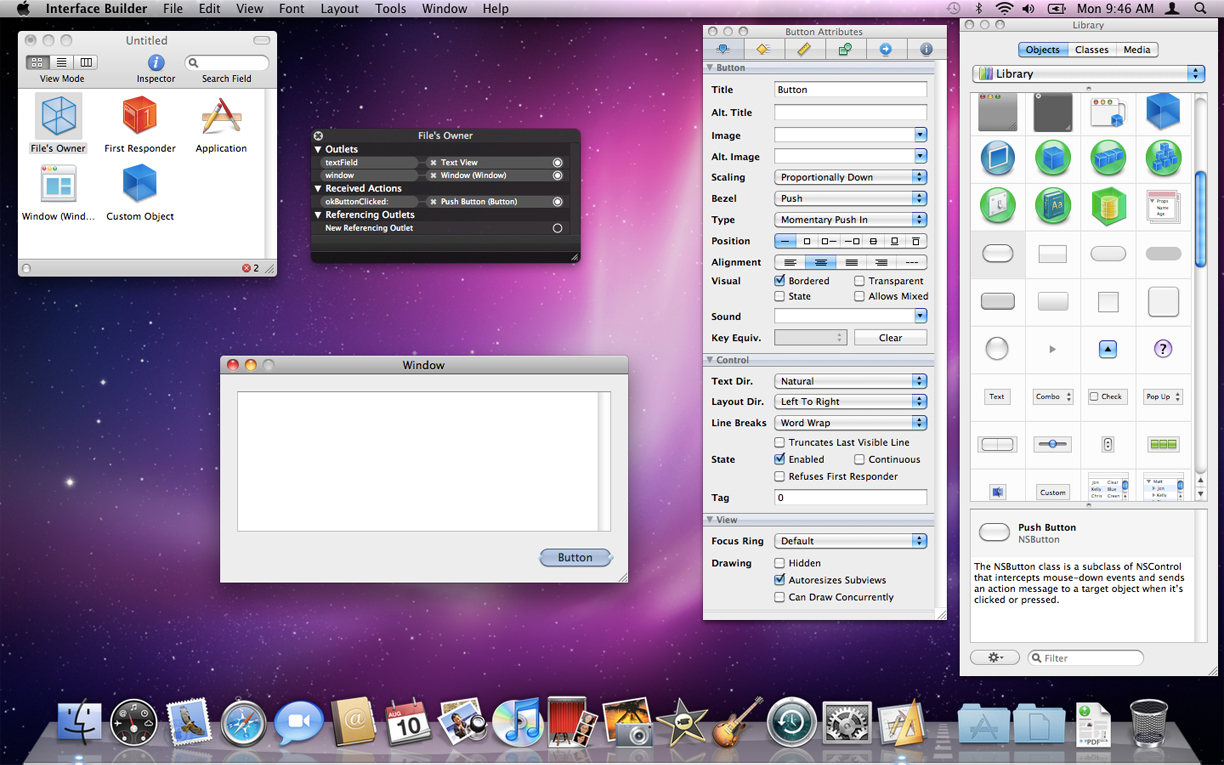
Task: Enable Can Draw Concurrently
Action: [780, 597]
